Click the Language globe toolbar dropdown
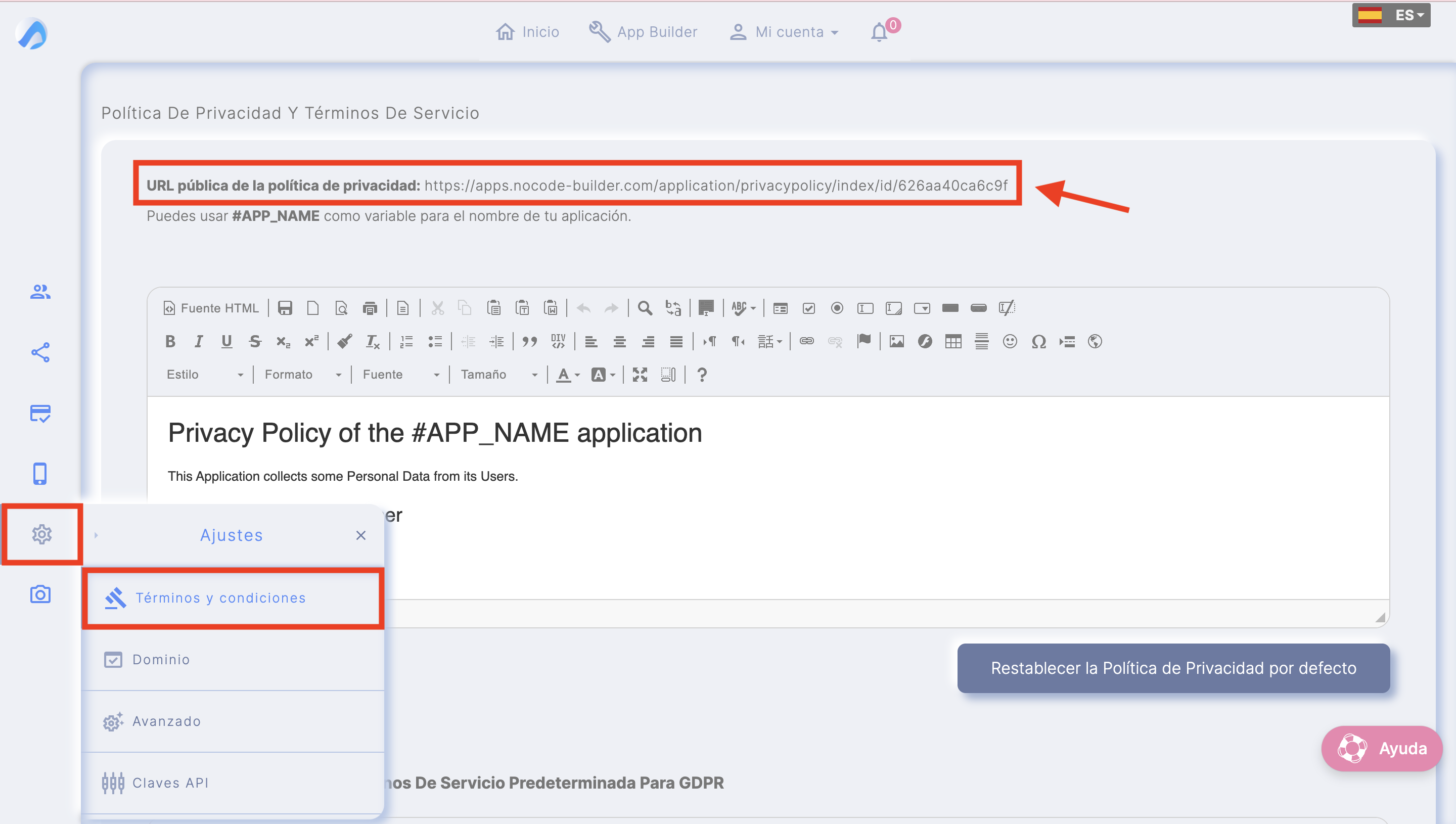 (1095, 341)
